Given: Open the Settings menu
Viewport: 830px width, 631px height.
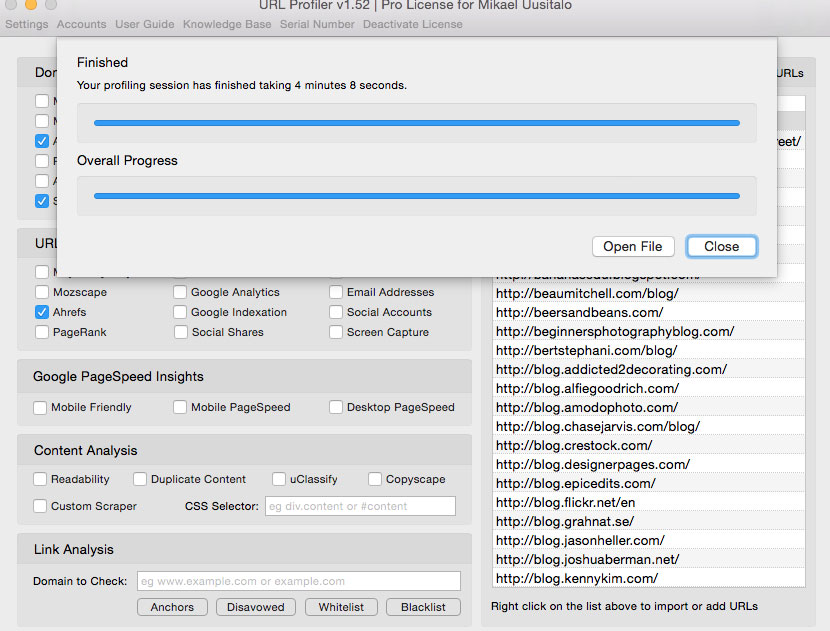Looking at the screenshot, I should tap(26, 24).
